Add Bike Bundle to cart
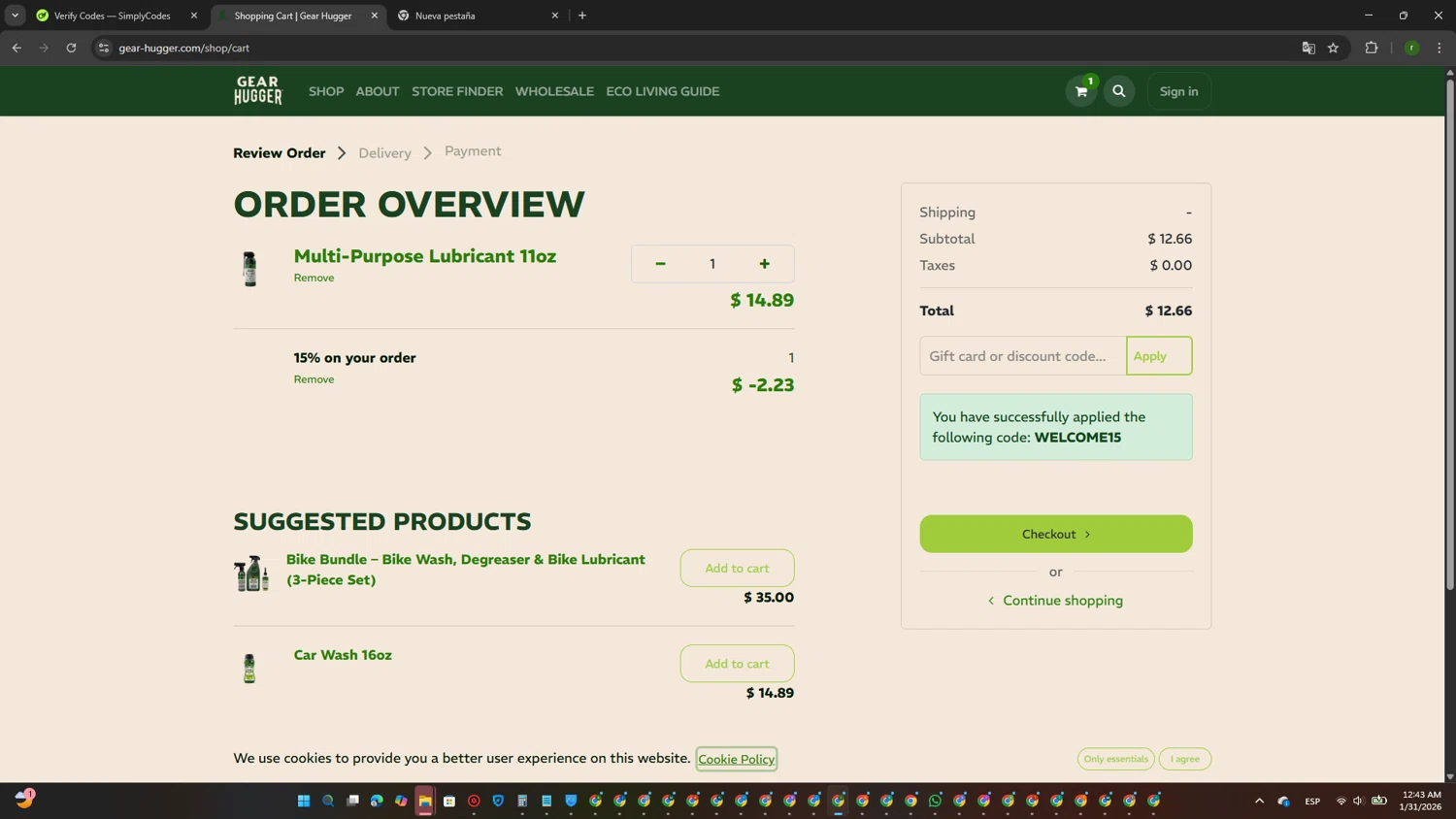Image resolution: width=1456 pixels, height=819 pixels. point(737,568)
